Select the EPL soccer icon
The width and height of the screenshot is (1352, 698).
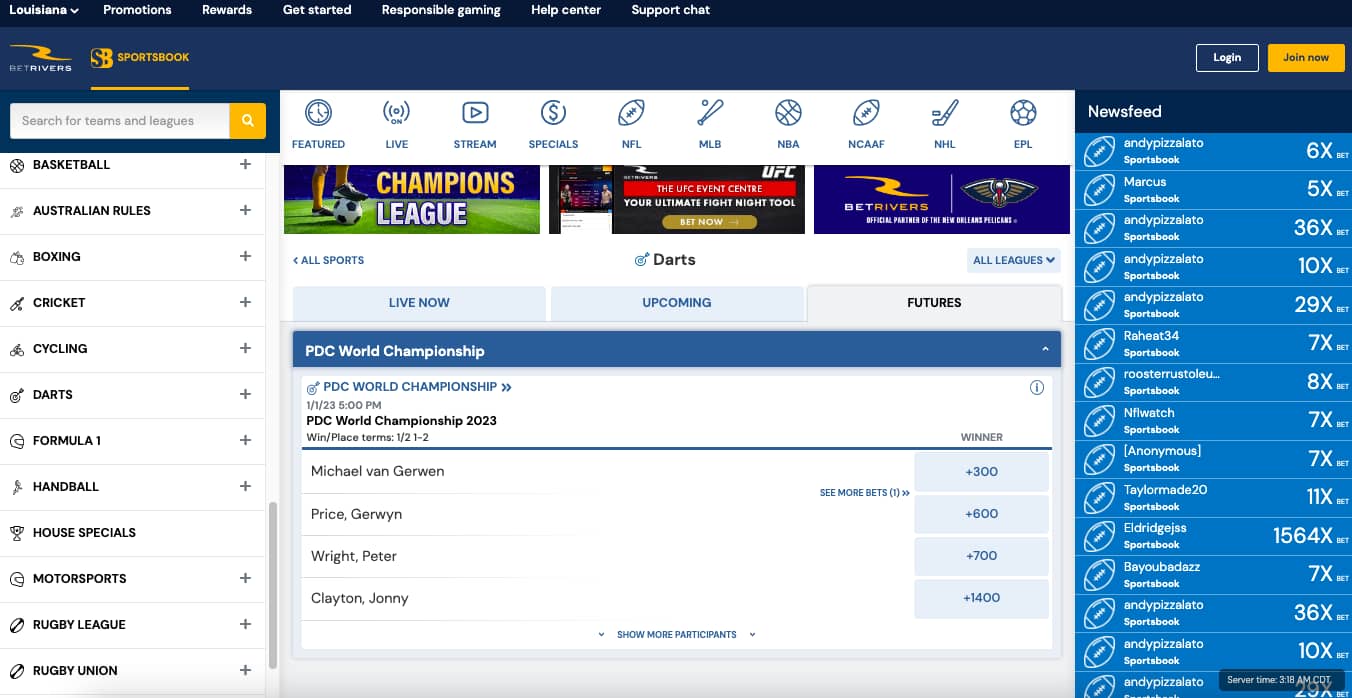(1022, 118)
